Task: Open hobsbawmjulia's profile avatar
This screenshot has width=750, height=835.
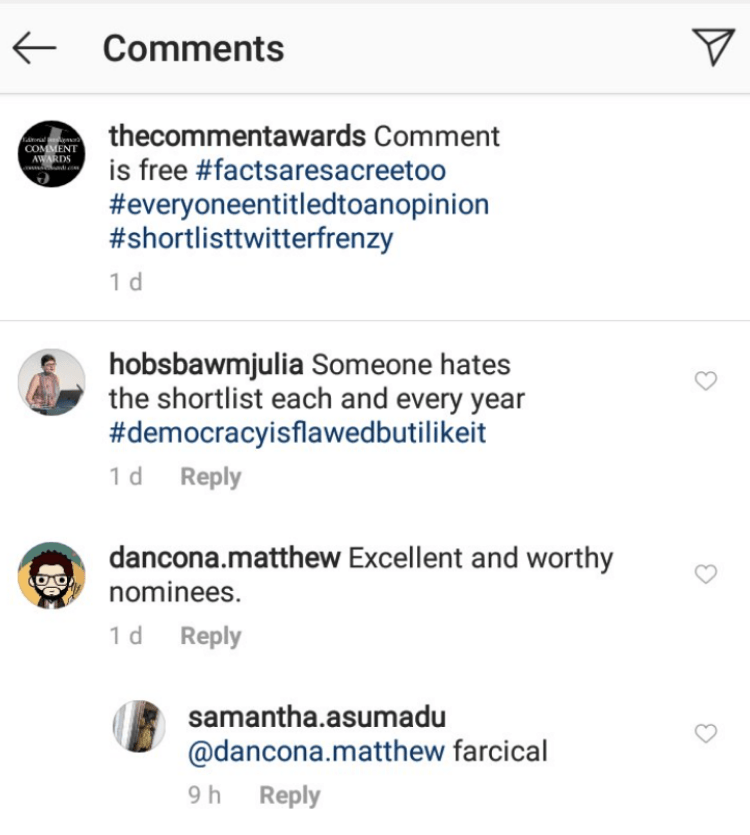Action: coord(52,382)
